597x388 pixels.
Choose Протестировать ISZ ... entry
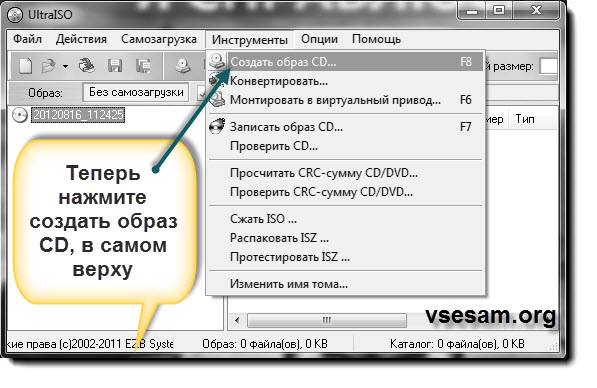click(x=346, y=257)
